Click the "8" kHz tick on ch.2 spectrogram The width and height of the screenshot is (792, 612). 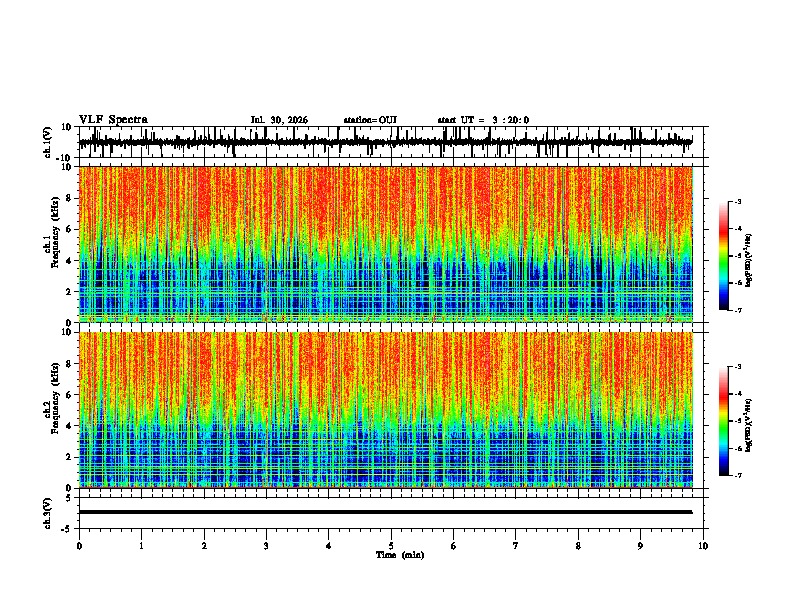coord(69,363)
